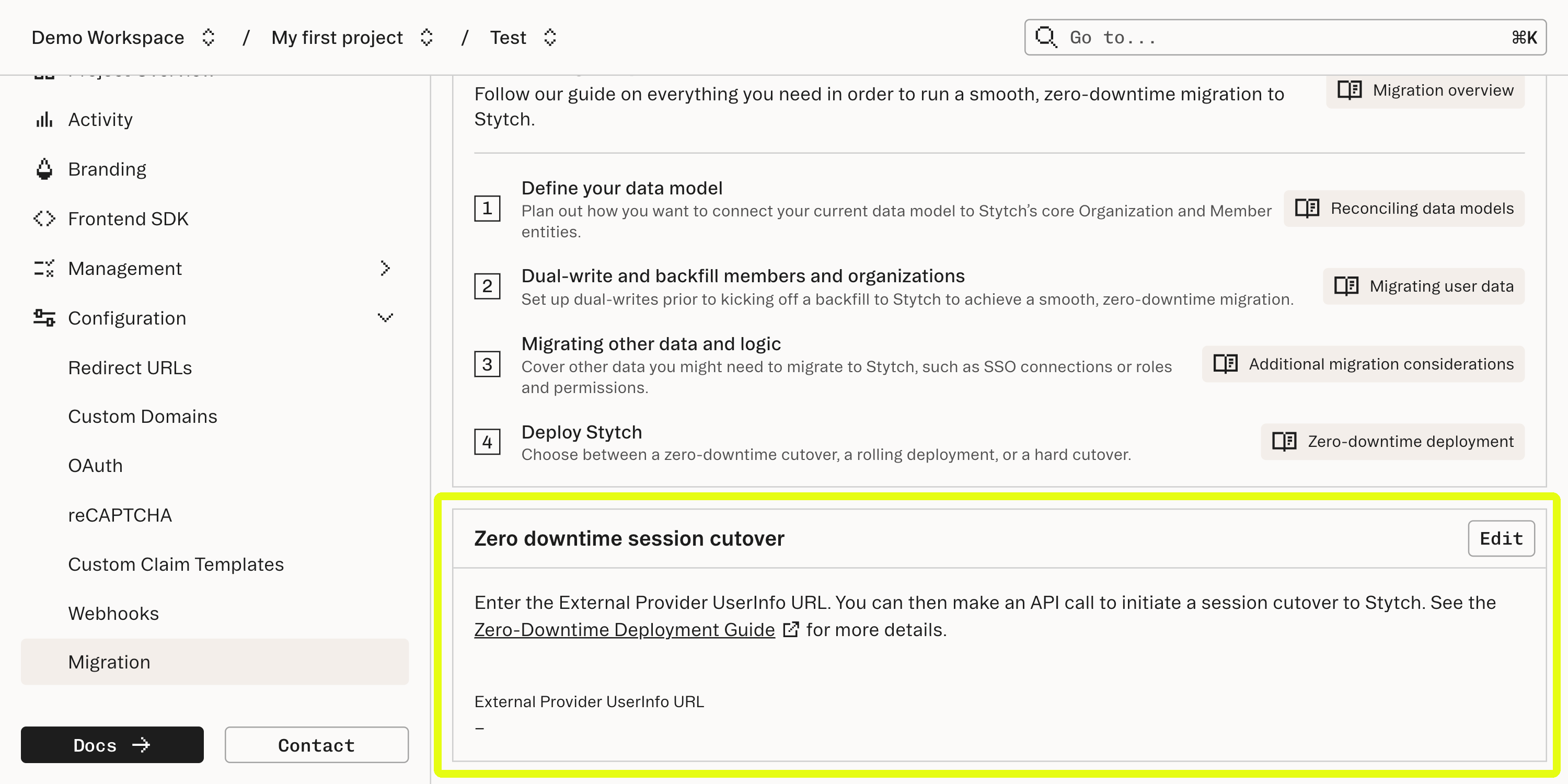This screenshot has height=784, width=1568.
Task: Select the Frontend SDK code brackets icon
Action: [x=43, y=218]
